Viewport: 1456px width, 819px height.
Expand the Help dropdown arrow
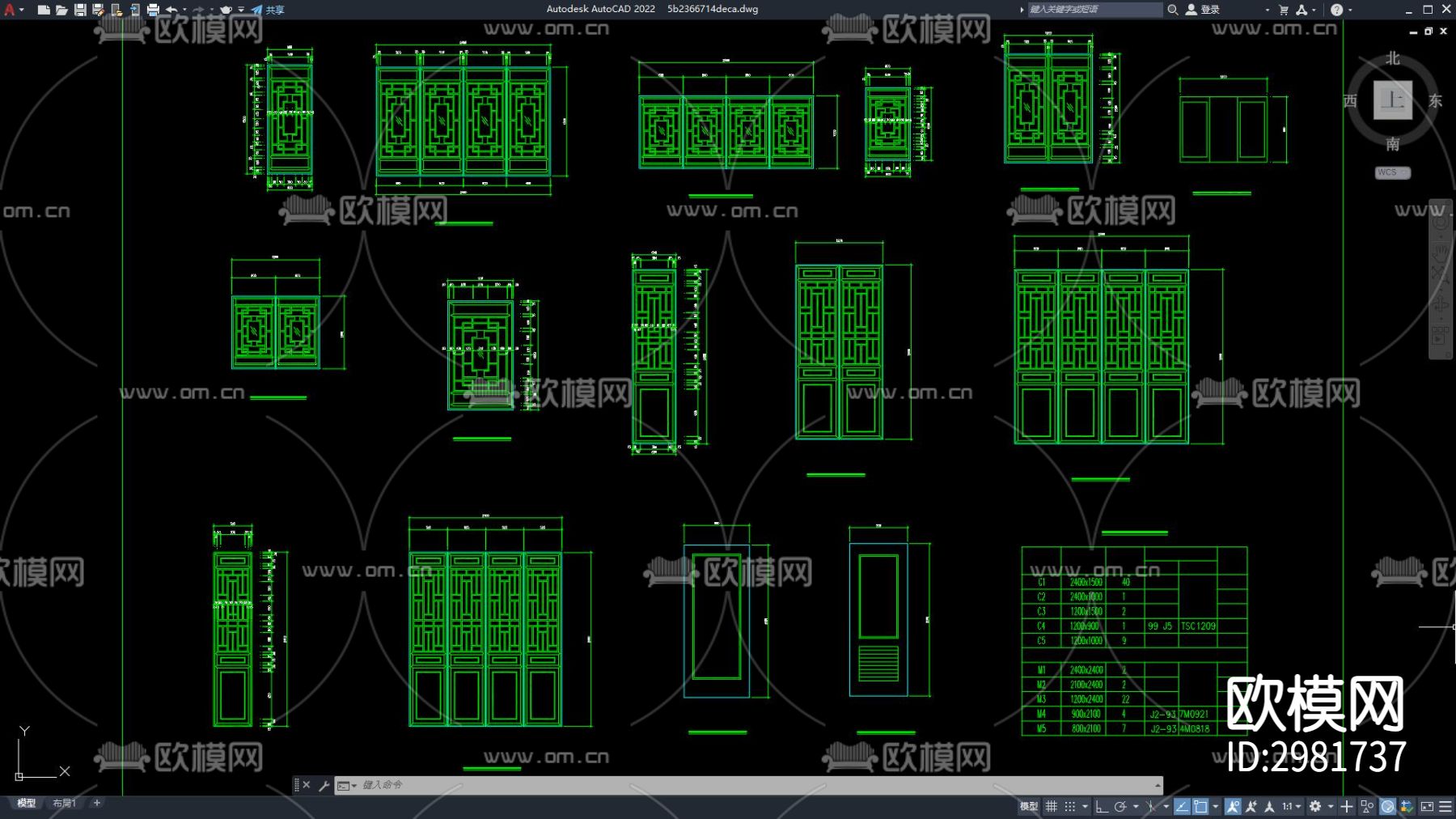point(1350,10)
